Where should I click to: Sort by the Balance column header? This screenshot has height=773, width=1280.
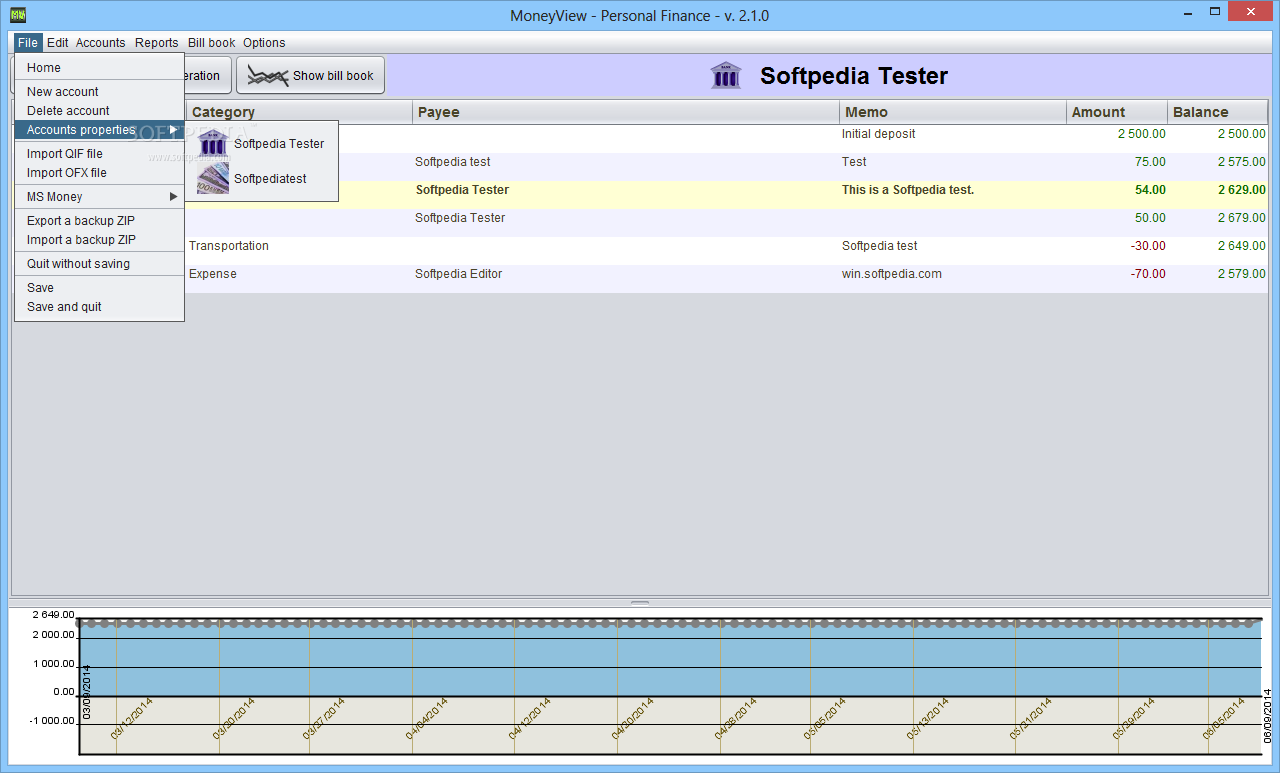tap(1218, 112)
